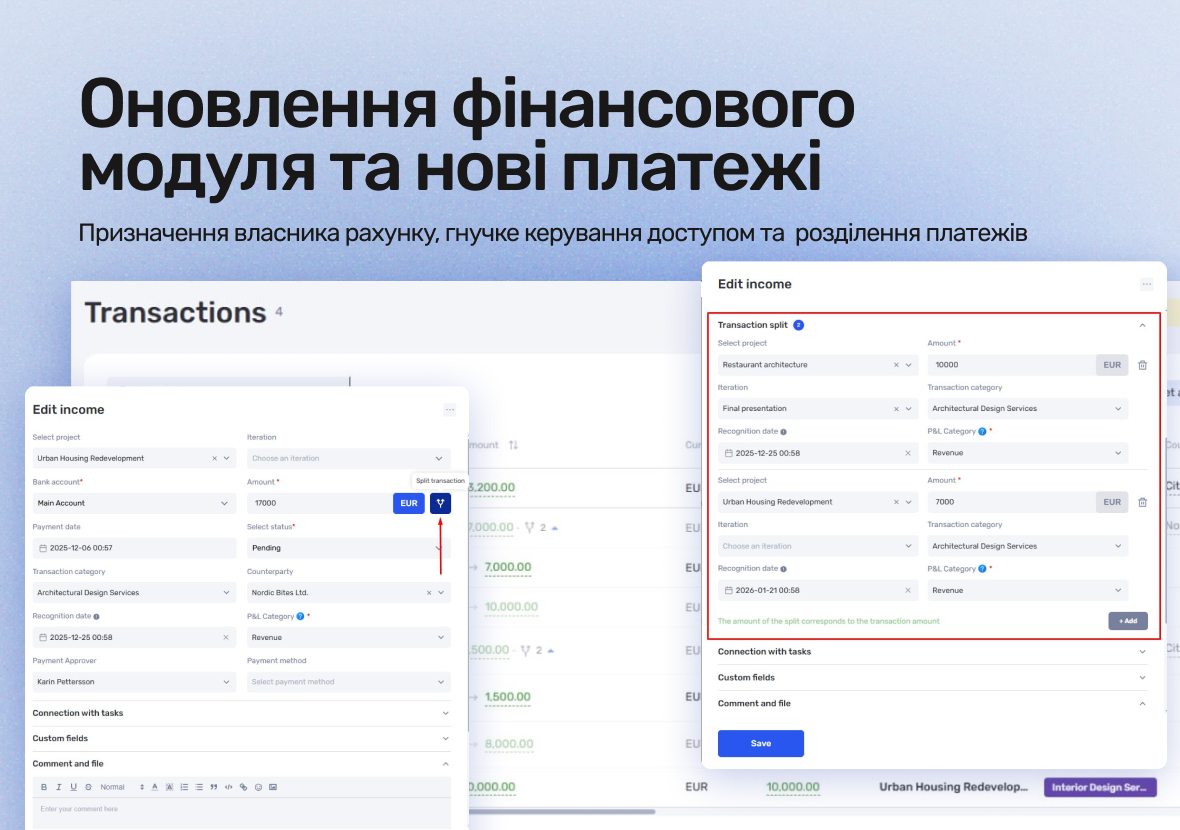Insert blockquote in the comment editor

pyautogui.click(x=214, y=787)
